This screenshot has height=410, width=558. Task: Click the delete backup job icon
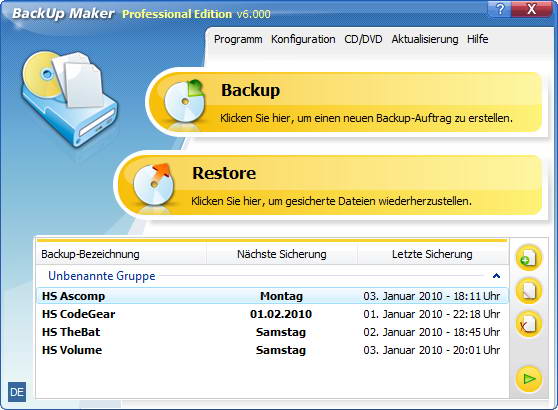[528, 324]
